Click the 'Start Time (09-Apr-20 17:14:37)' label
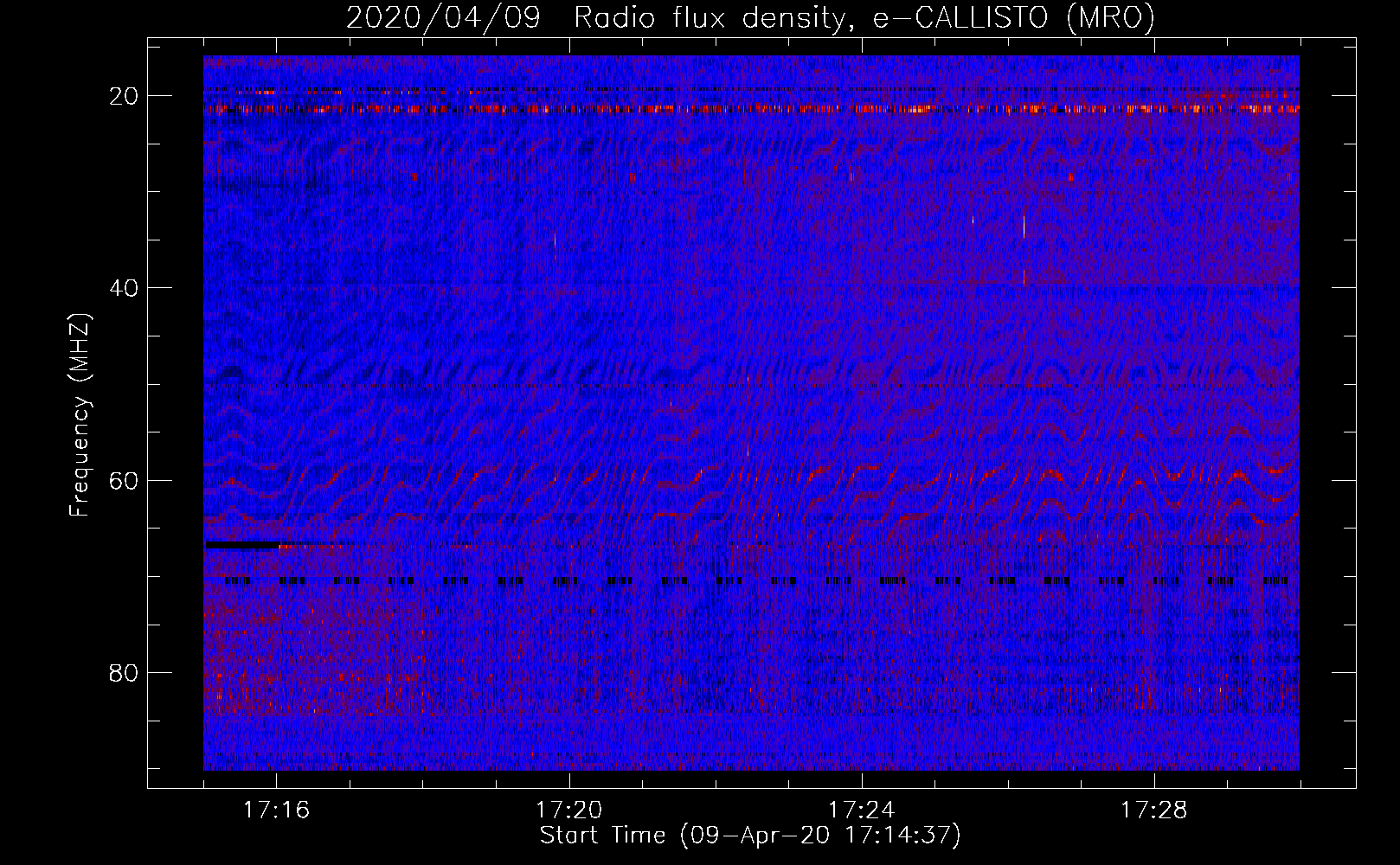 click(750, 836)
